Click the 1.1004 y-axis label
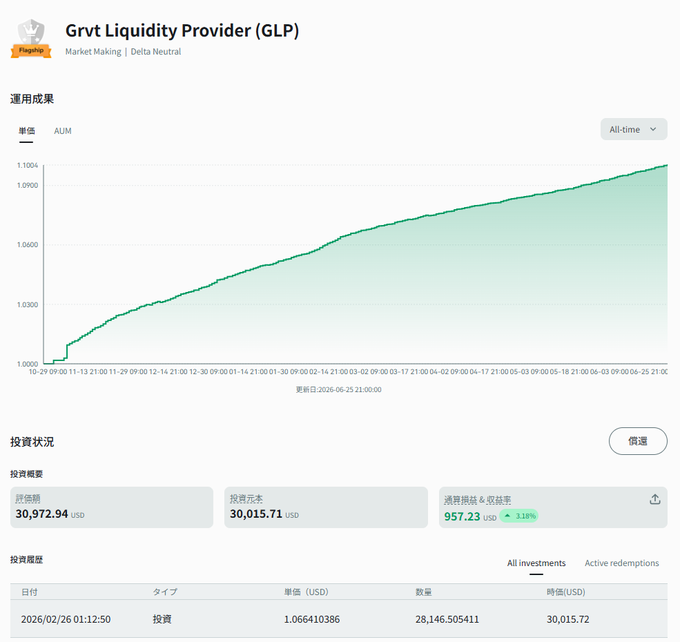The height and width of the screenshot is (642, 680). [x=27, y=165]
